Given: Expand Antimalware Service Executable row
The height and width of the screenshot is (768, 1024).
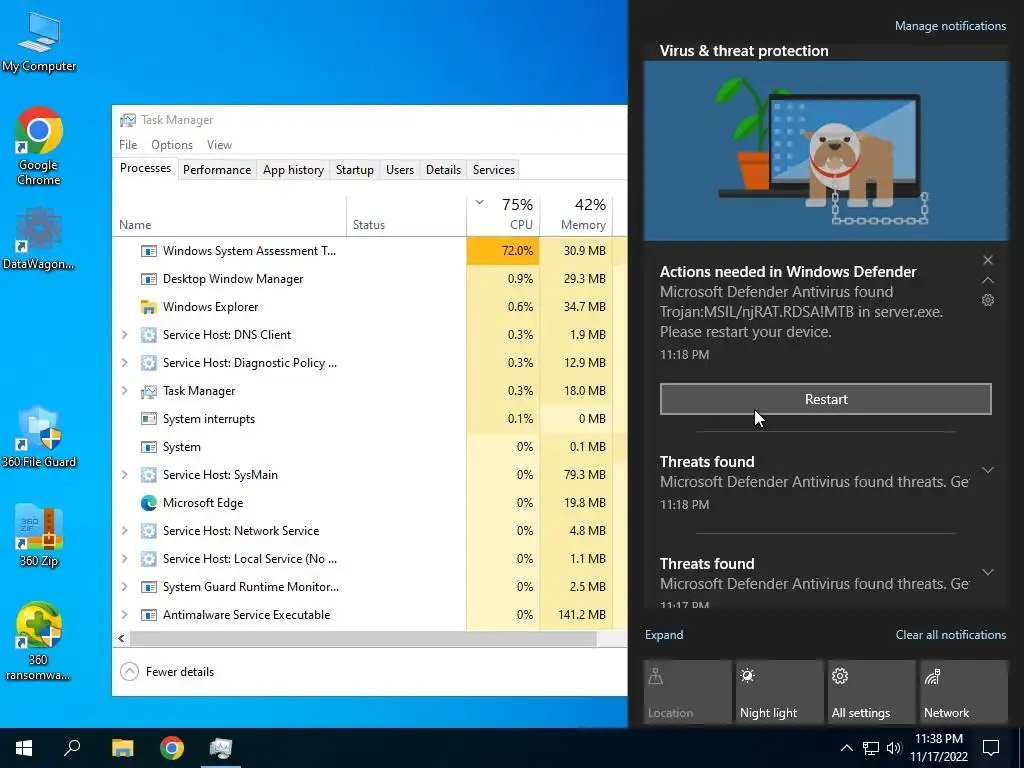Looking at the screenshot, I should click(125, 615).
